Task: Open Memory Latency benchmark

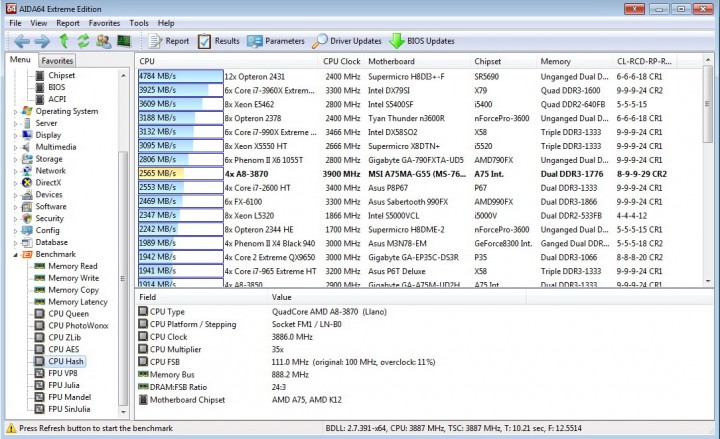Action: [78, 302]
